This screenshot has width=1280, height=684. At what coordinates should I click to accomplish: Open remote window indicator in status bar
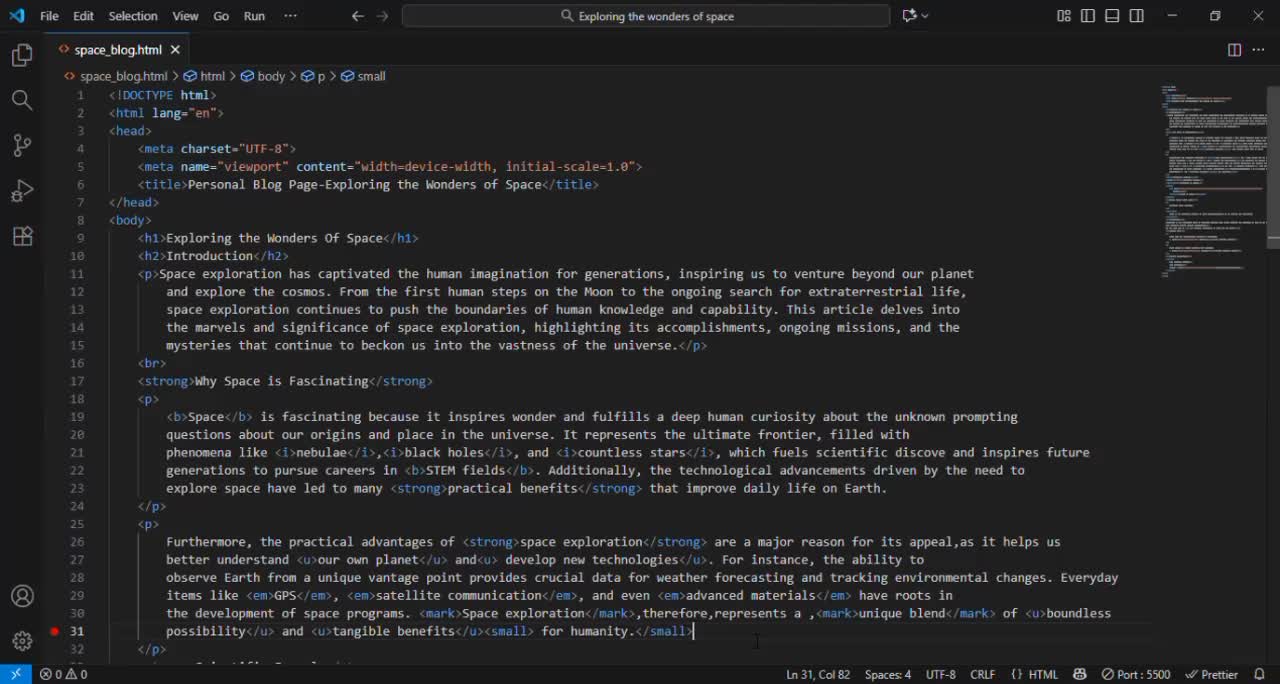[x=16, y=674]
